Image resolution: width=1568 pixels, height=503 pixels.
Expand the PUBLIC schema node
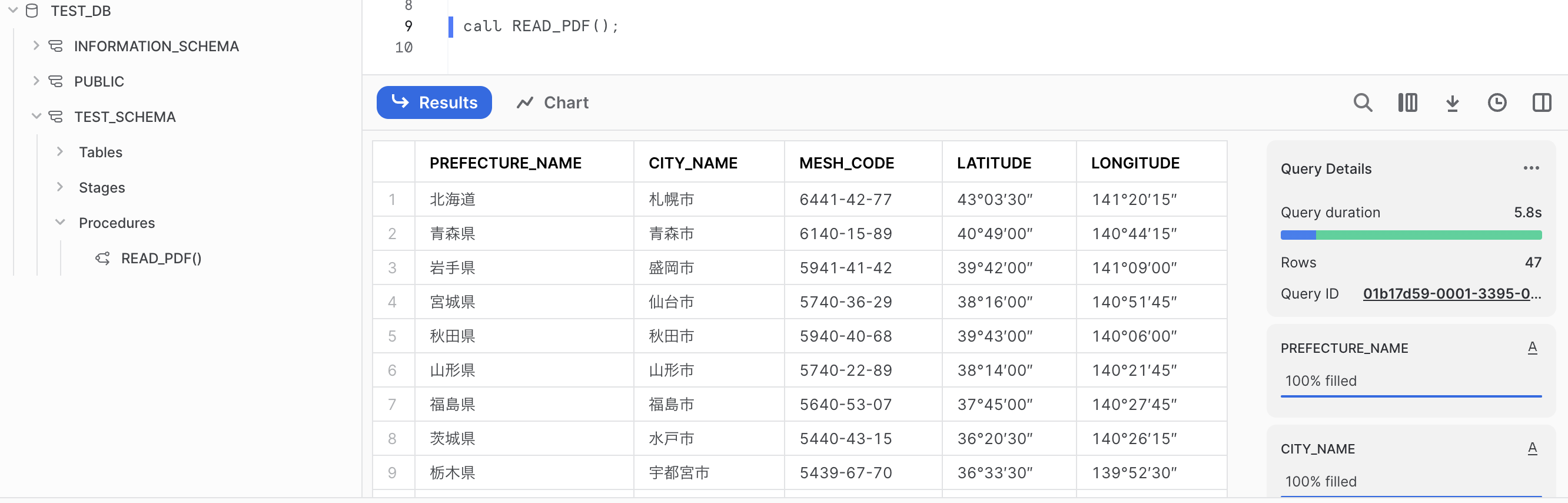[36, 81]
